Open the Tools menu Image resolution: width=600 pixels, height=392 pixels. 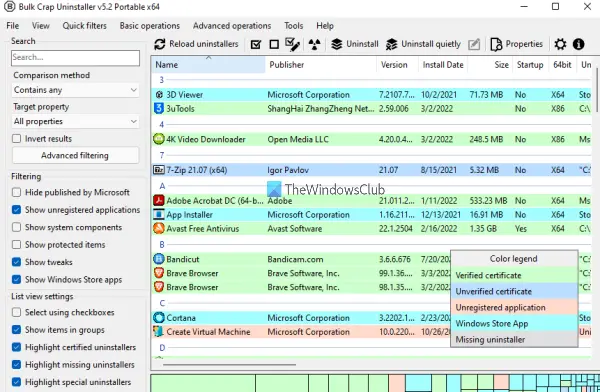[x=293, y=26]
